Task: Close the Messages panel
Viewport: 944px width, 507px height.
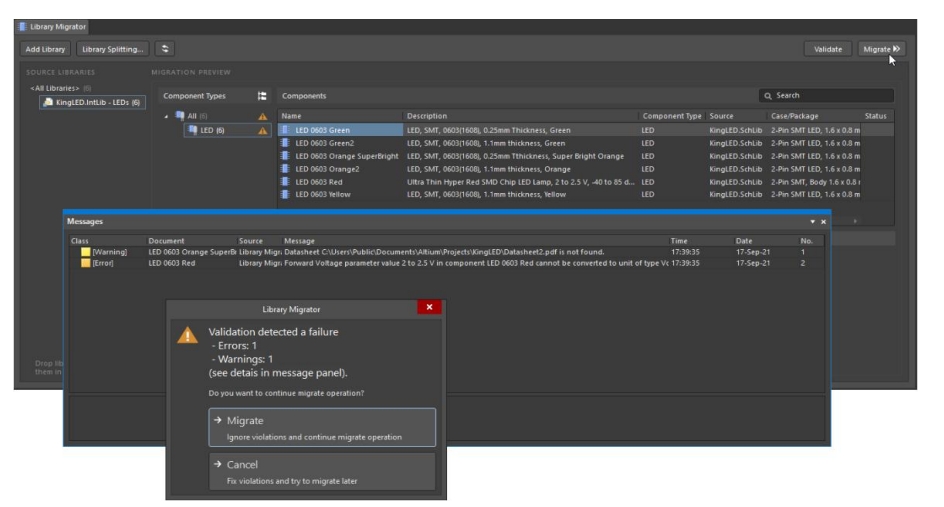Action: point(824,222)
